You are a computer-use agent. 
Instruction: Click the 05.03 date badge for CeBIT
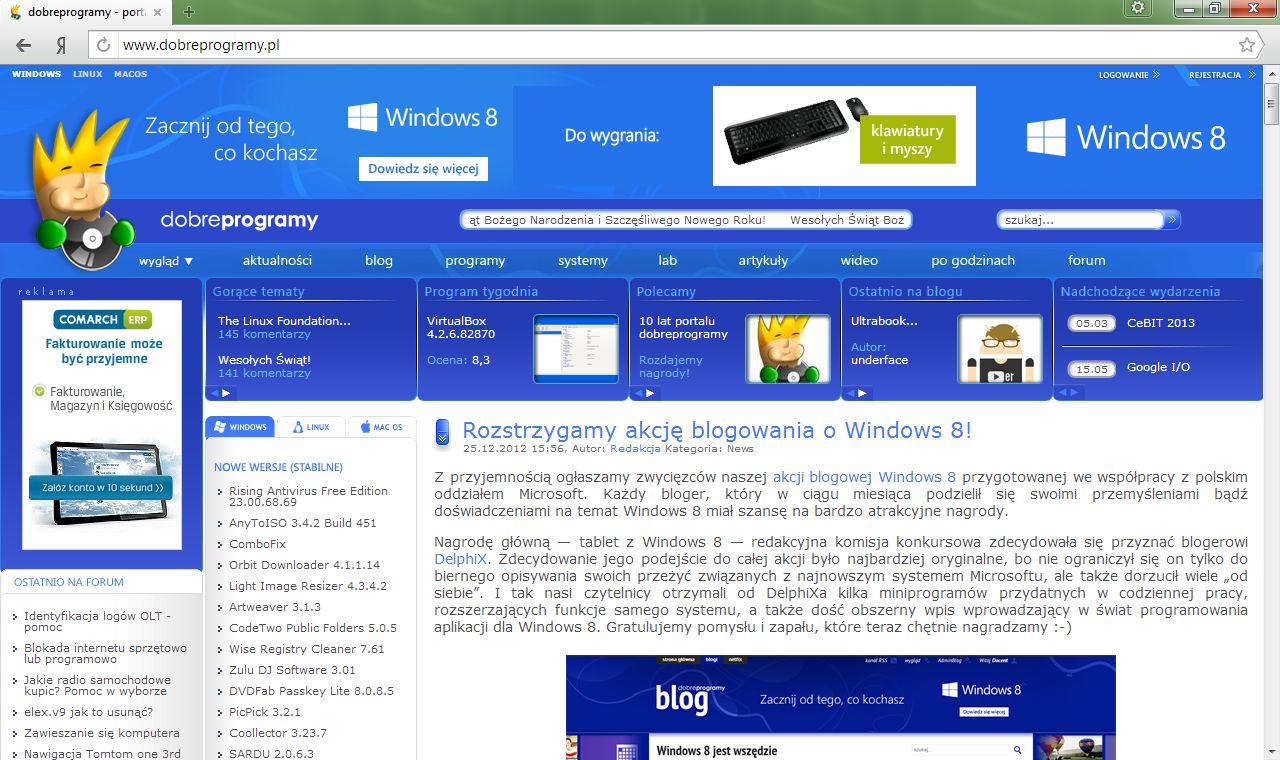[1091, 323]
